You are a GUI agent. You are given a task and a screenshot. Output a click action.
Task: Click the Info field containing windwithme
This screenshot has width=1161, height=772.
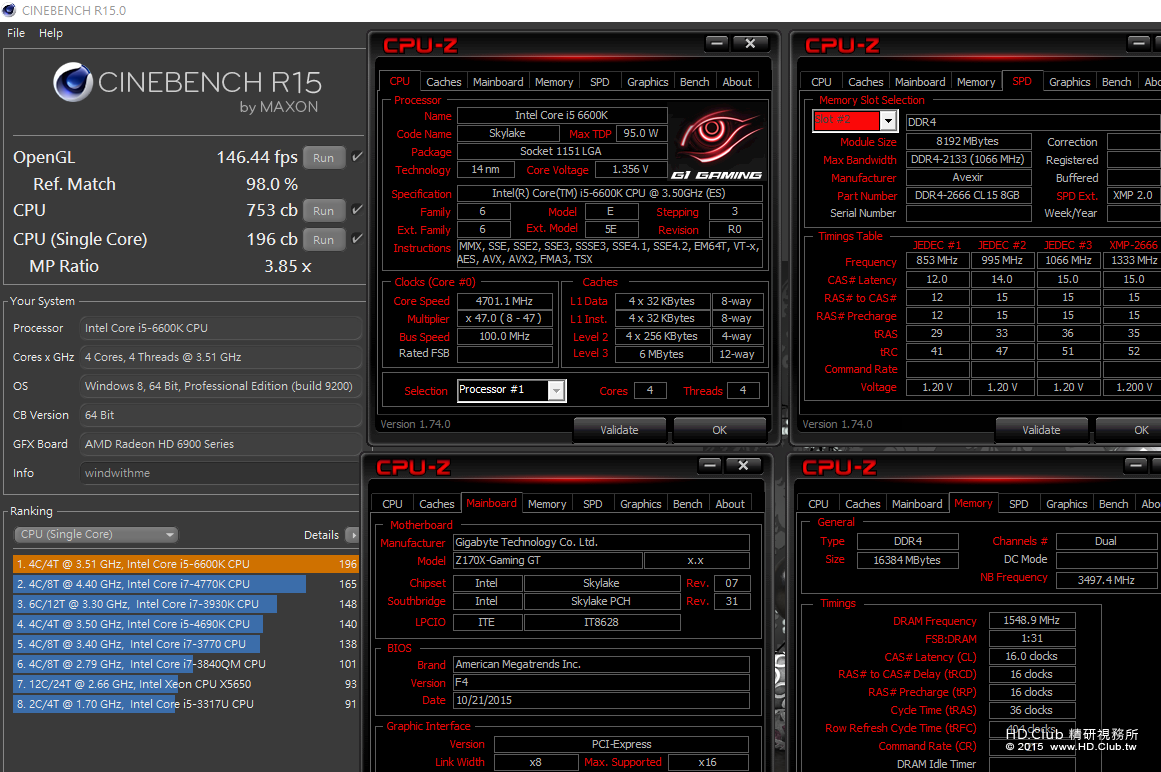[220, 473]
